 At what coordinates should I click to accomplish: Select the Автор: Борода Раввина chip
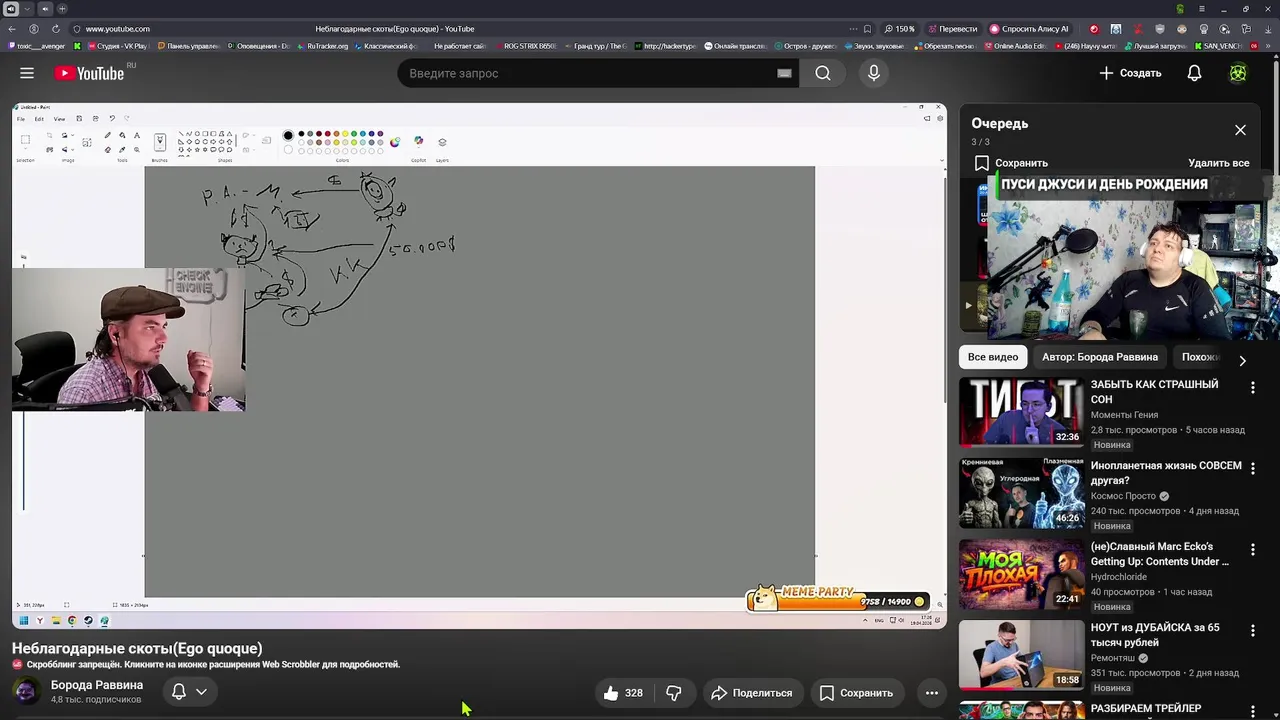[x=1099, y=357]
